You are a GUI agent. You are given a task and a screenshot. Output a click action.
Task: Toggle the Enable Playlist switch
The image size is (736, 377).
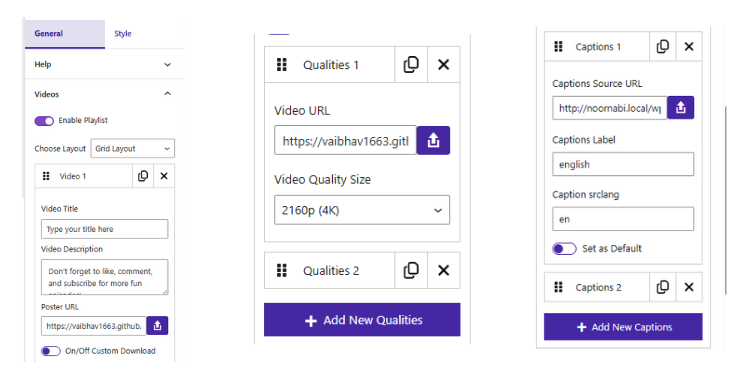coord(44,121)
